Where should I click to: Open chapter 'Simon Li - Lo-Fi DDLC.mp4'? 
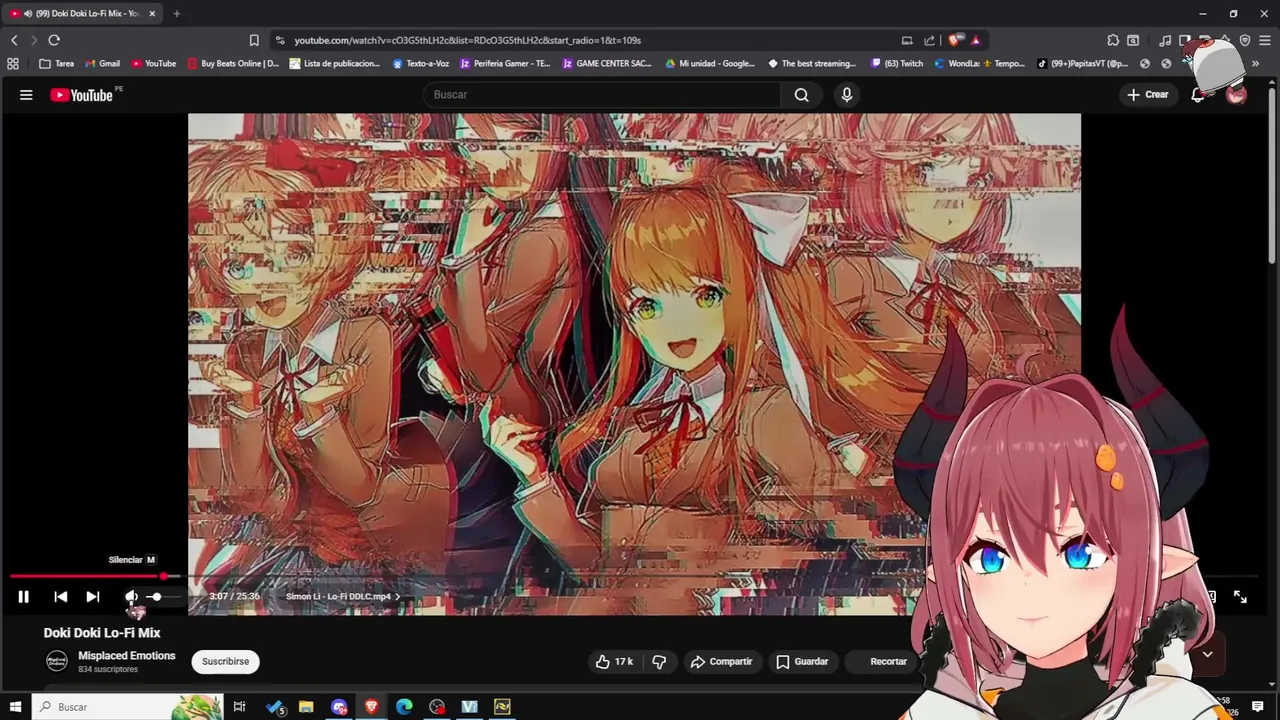click(343, 597)
